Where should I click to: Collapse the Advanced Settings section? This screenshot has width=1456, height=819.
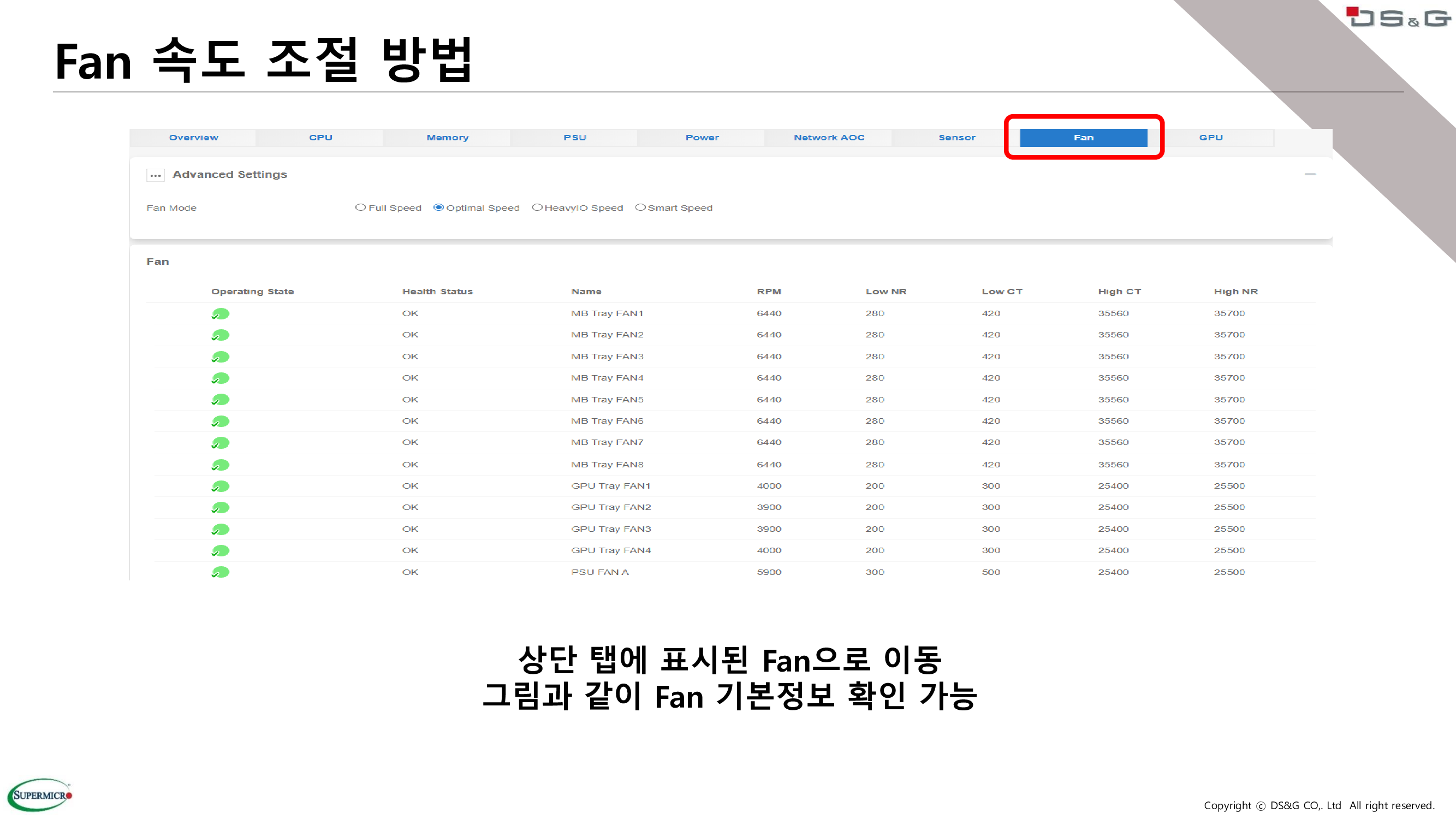pos(1311,175)
